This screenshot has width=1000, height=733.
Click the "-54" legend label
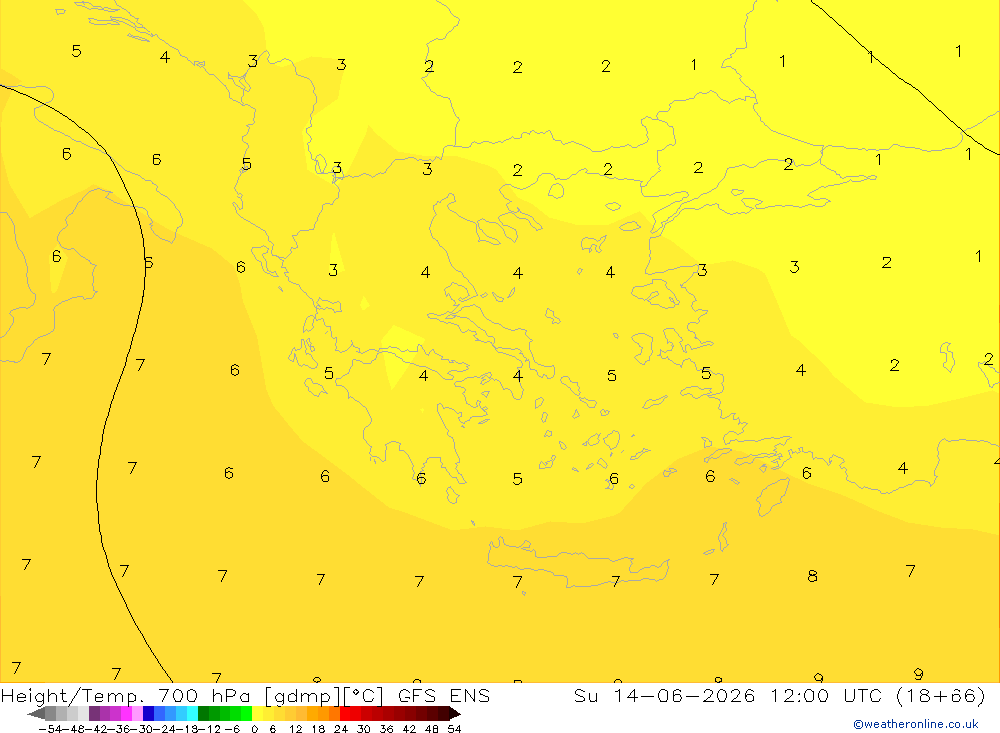coord(50,729)
